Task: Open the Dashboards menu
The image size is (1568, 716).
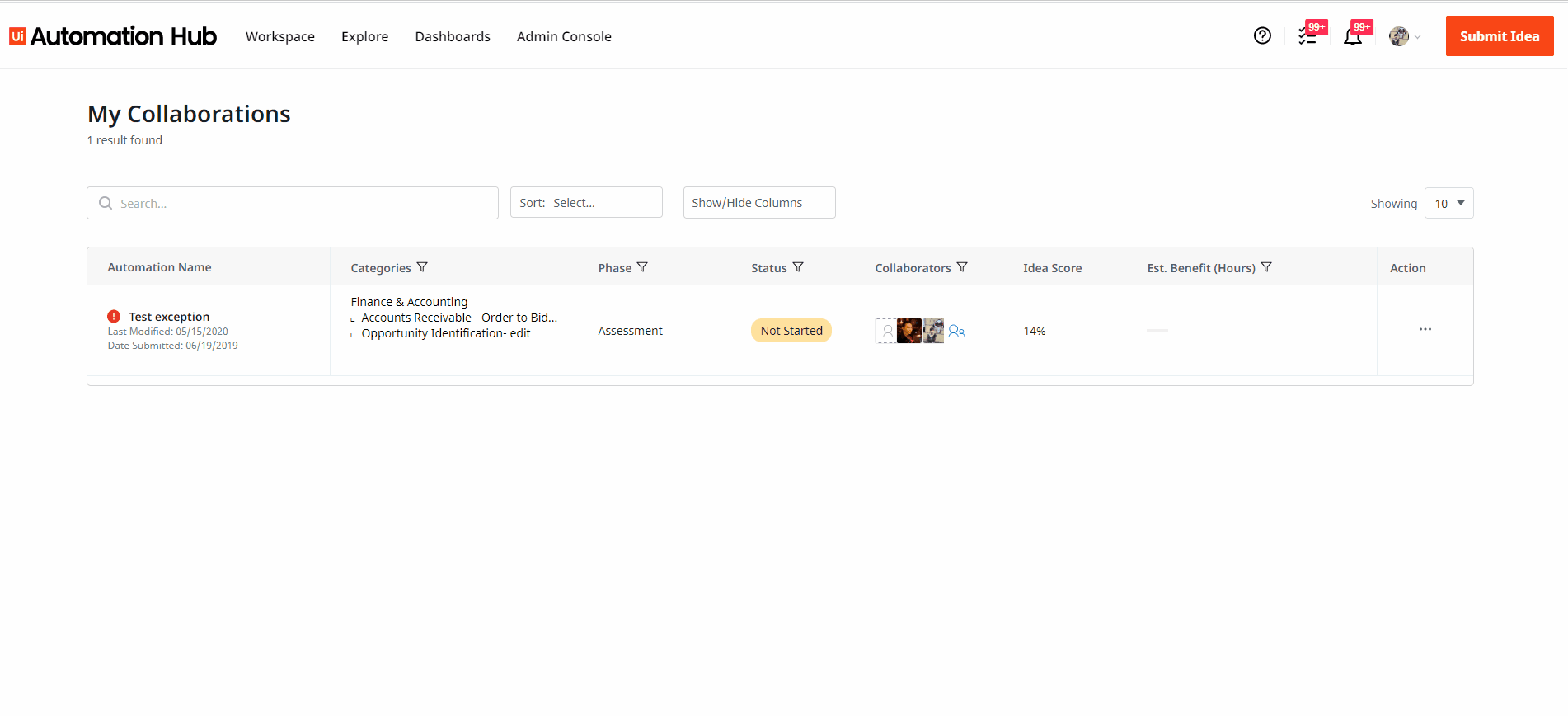Action: click(453, 36)
